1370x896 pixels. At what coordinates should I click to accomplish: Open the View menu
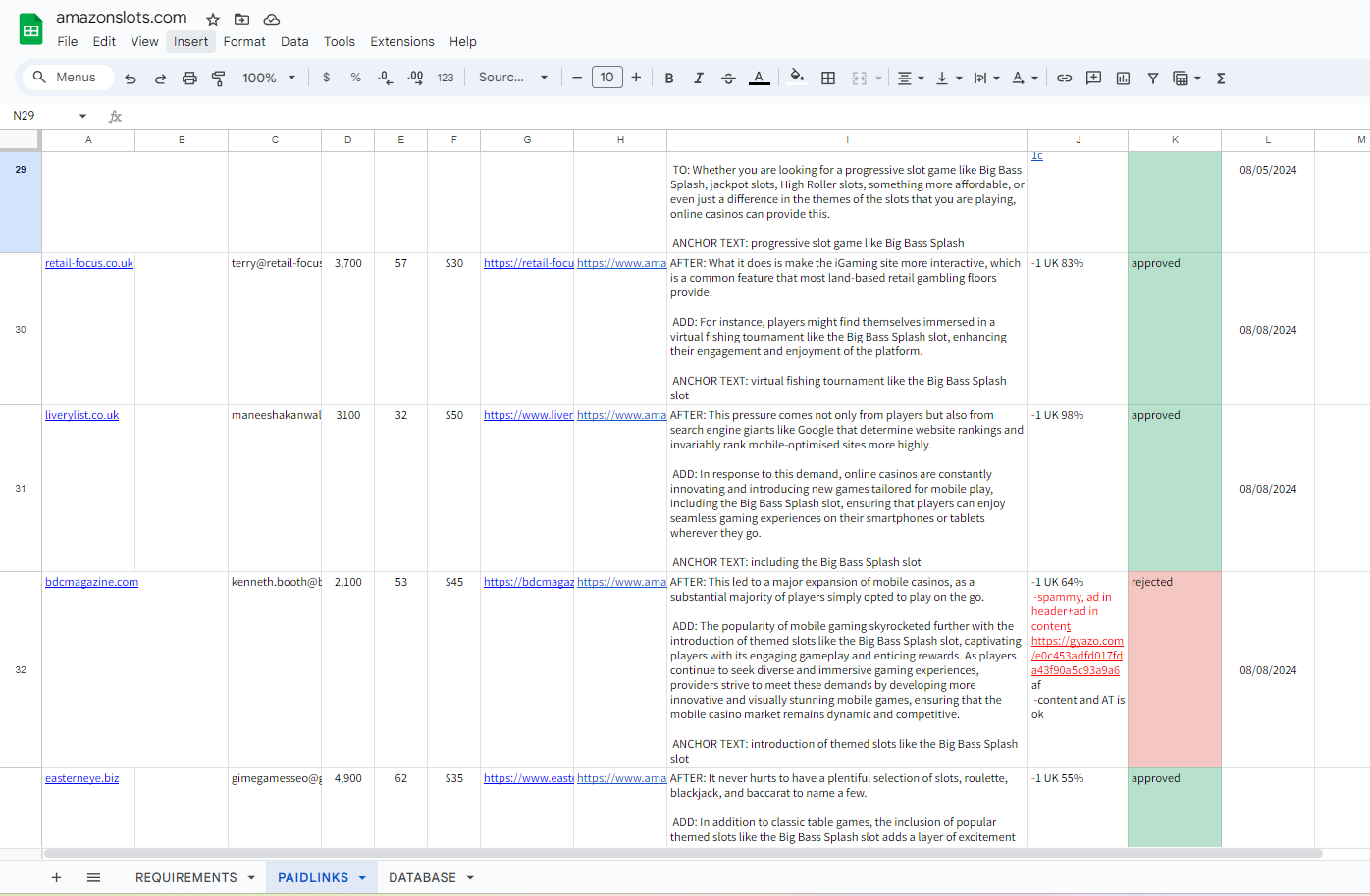click(x=144, y=41)
